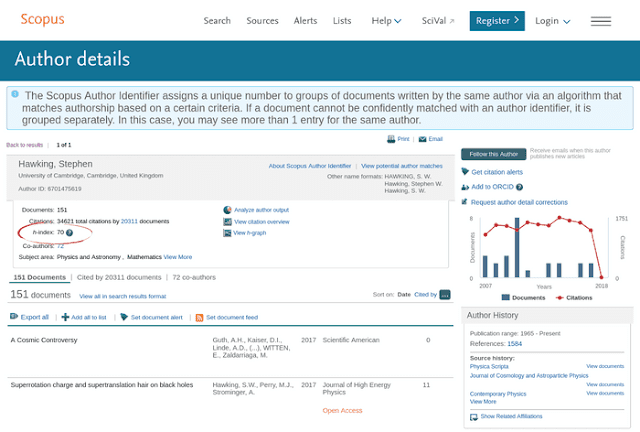Open About Scopus Author Identifier link
The image size is (640, 432).
310,166
